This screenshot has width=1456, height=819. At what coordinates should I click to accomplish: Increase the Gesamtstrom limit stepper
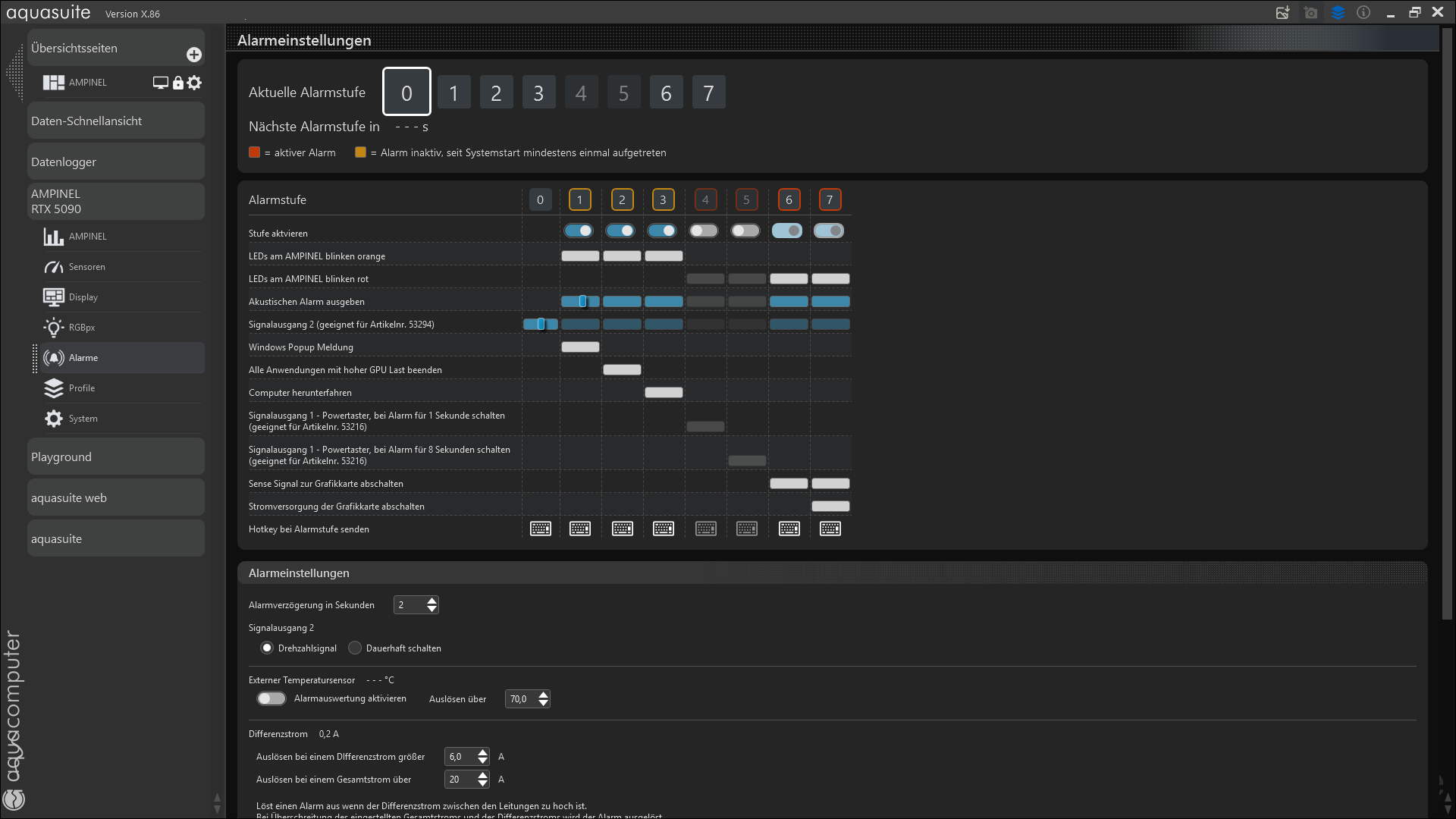tap(483, 775)
